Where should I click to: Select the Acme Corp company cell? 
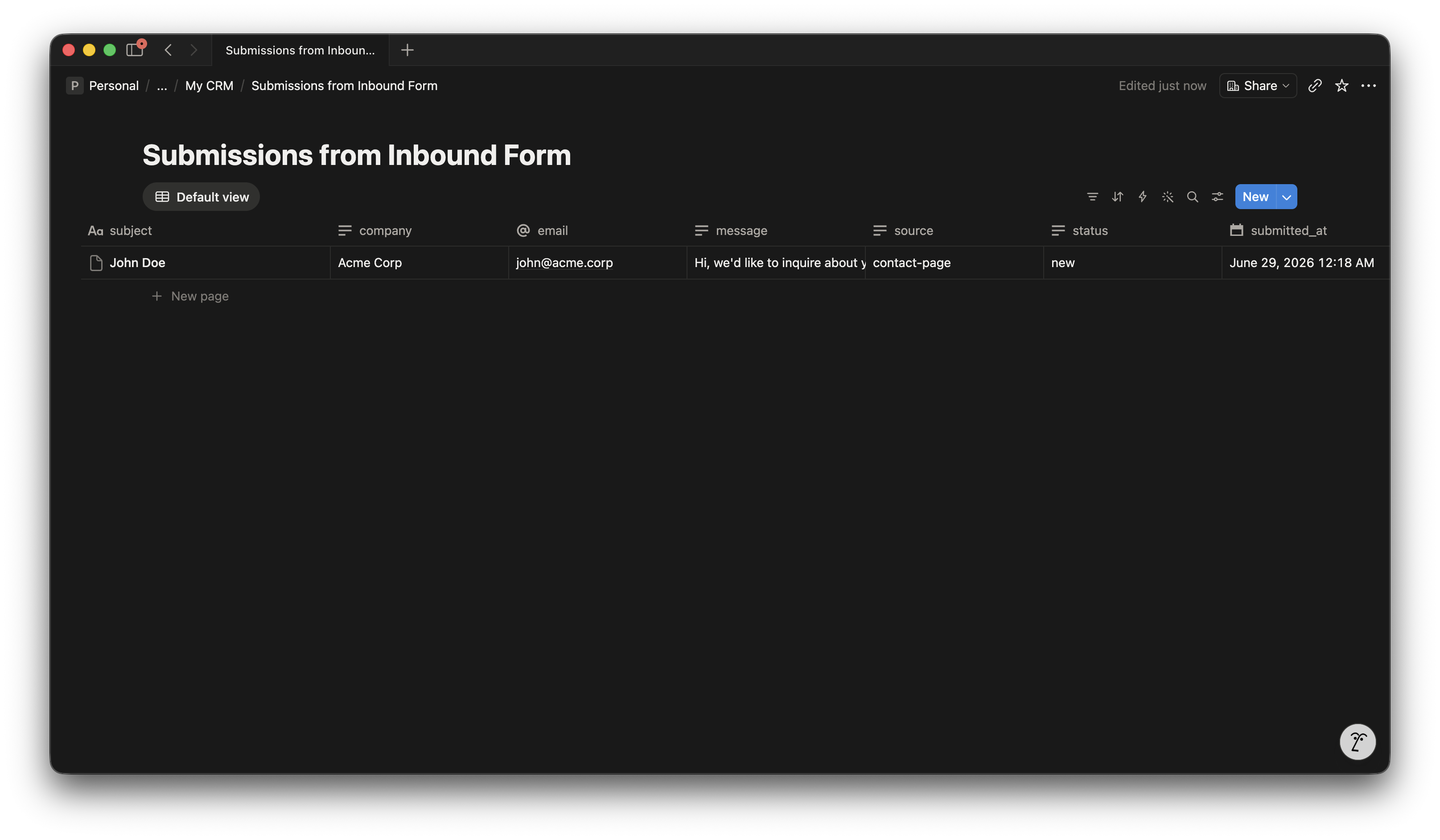click(419, 263)
